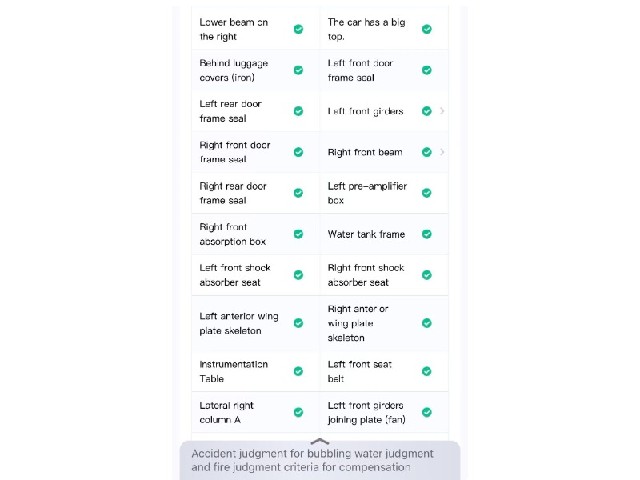The width and height of the screenshot is (640, 480).
Task: Click check icon for Behind luggage covers (iron)
Action: [298, 70]
